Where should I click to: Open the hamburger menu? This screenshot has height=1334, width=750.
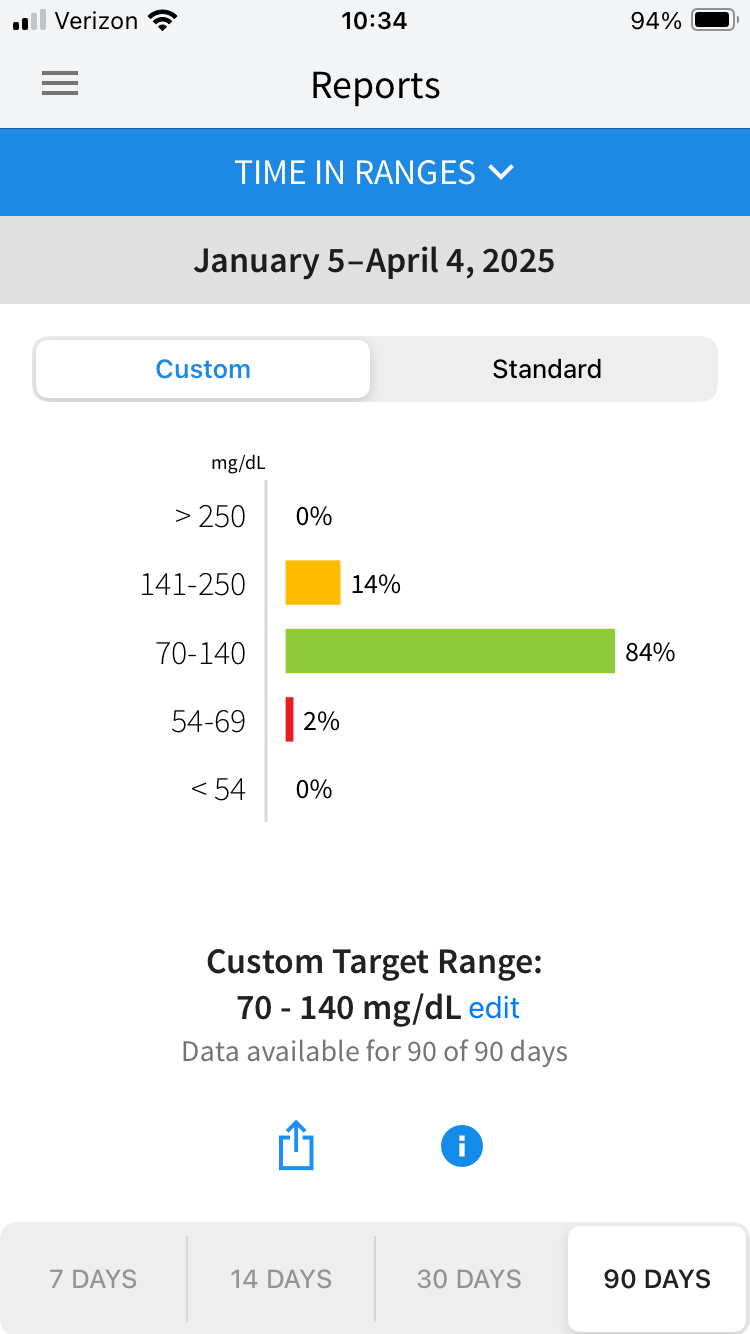[60, 85]
